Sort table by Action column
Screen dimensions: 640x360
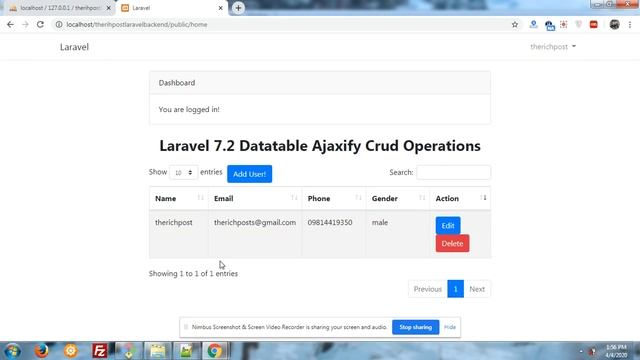pos(460,198)
